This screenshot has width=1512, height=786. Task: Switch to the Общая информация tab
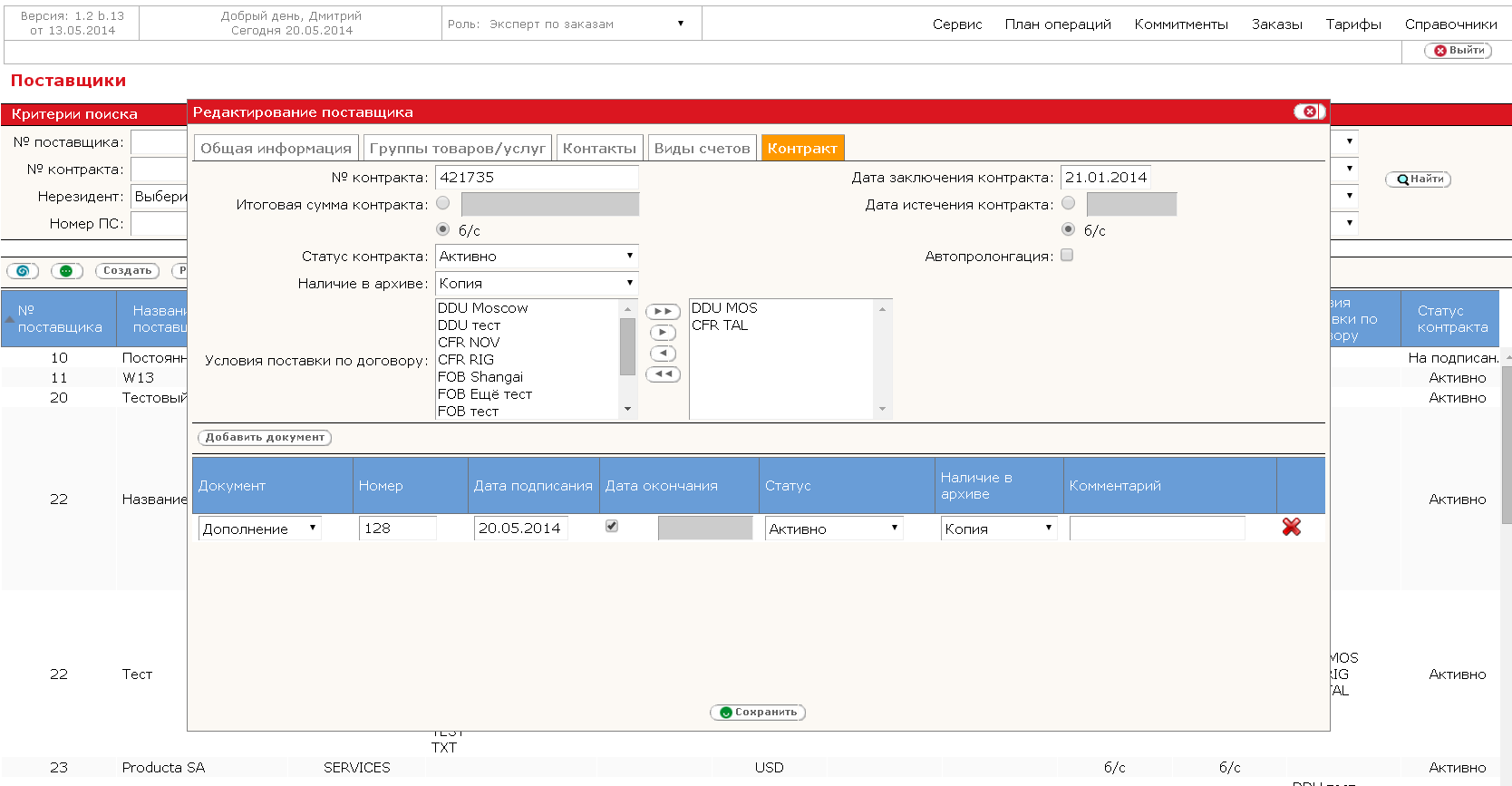[276, 148]
